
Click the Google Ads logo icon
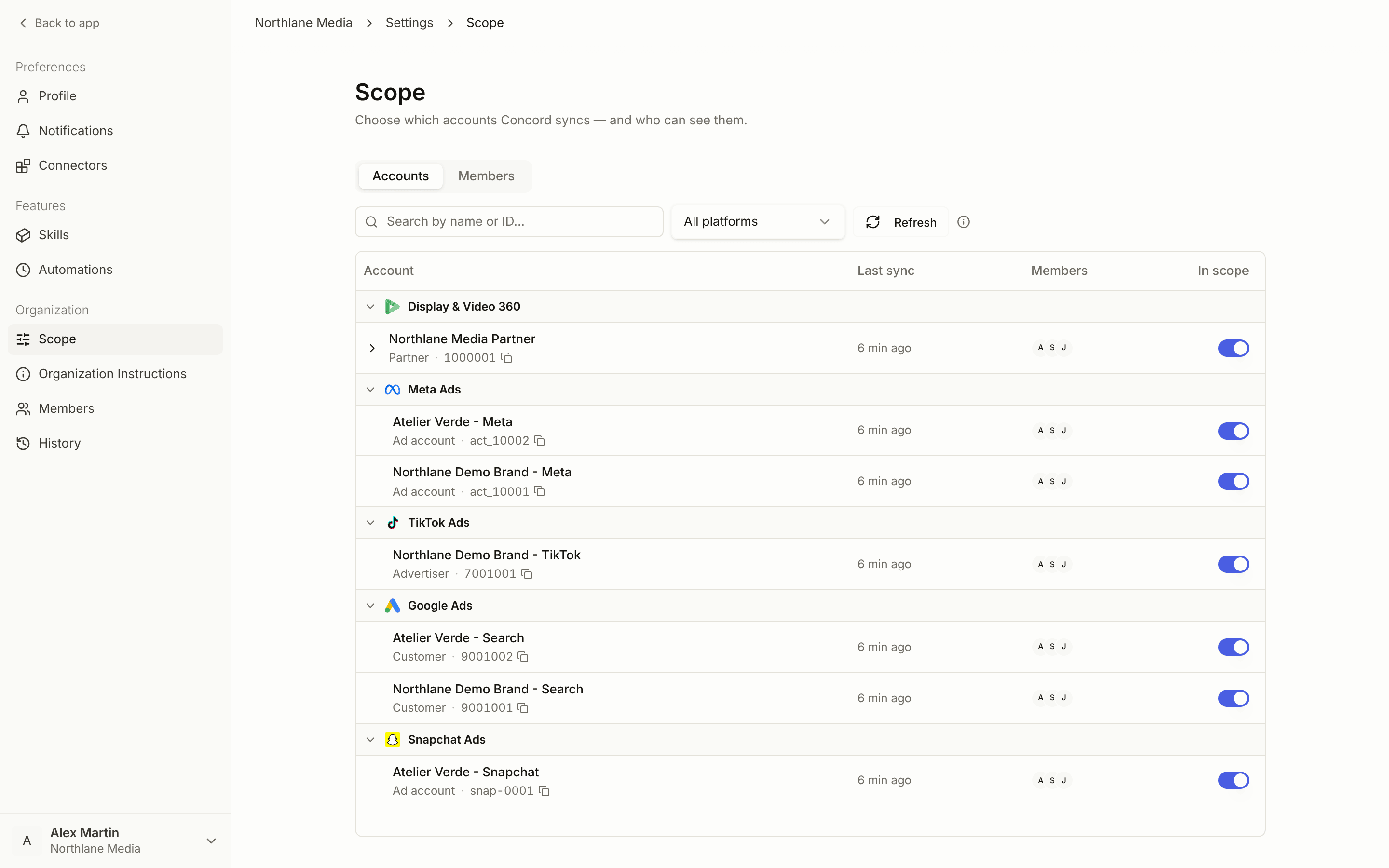click(x=392, y=606)
